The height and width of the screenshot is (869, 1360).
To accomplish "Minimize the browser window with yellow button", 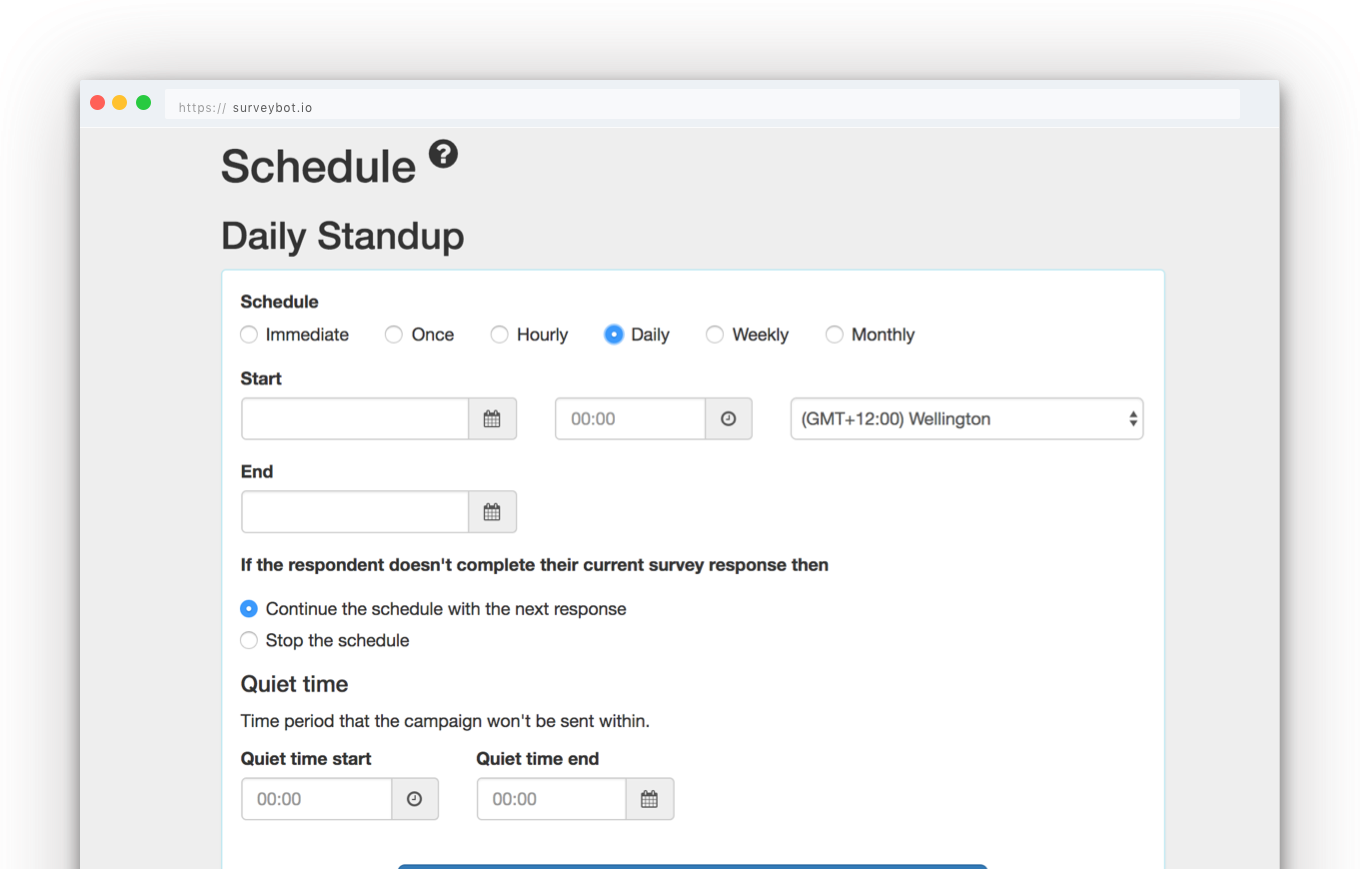I will [120, 102].
